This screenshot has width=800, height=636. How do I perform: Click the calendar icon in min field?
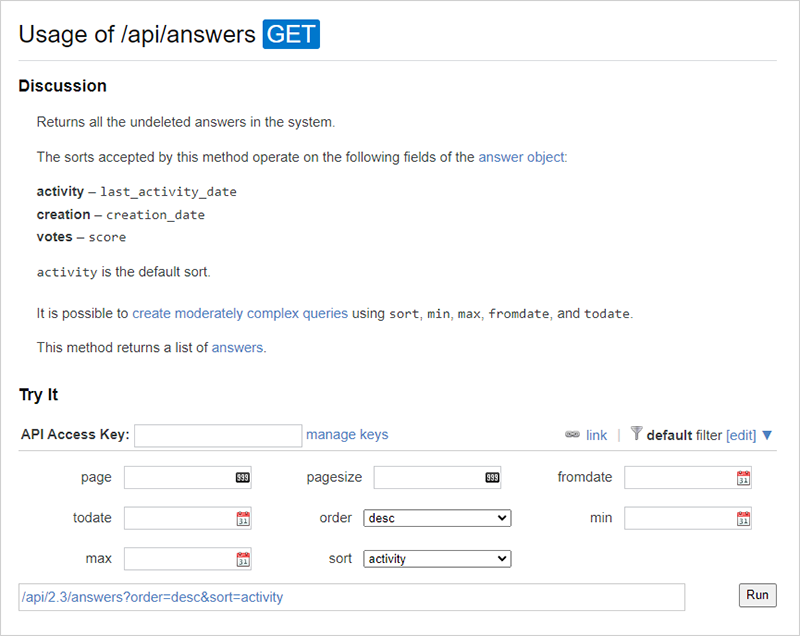click(742, 519)
